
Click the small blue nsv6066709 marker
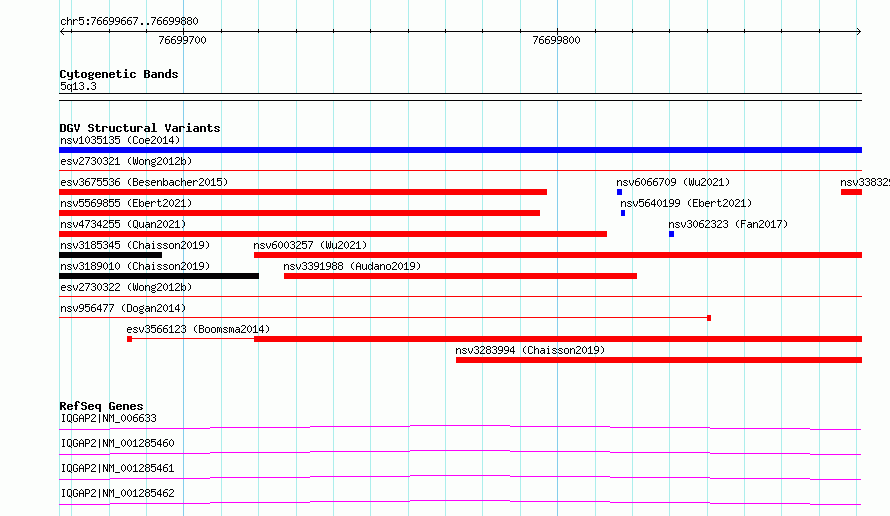click(x=619, y=192)
